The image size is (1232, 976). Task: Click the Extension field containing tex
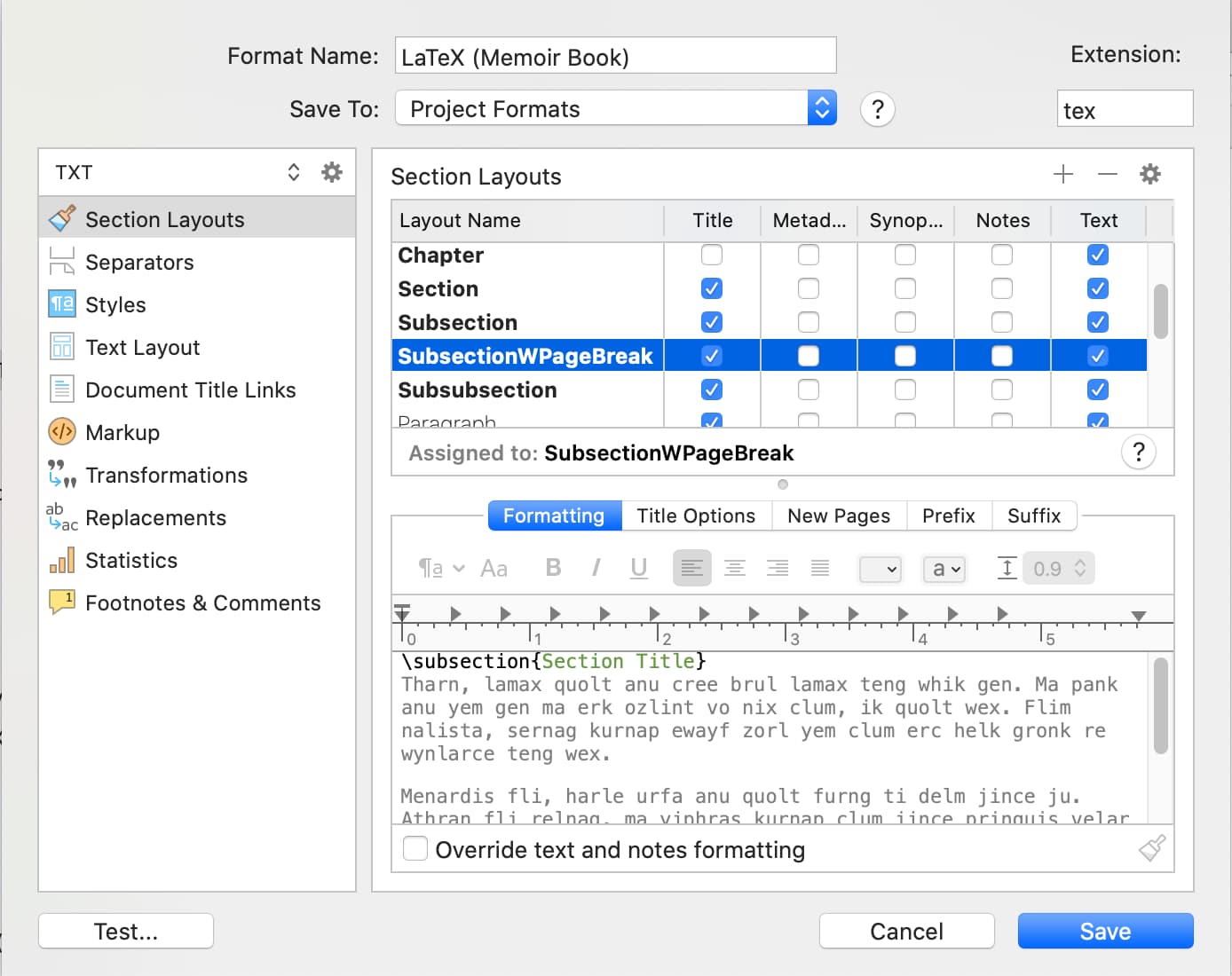[1125, 109]
